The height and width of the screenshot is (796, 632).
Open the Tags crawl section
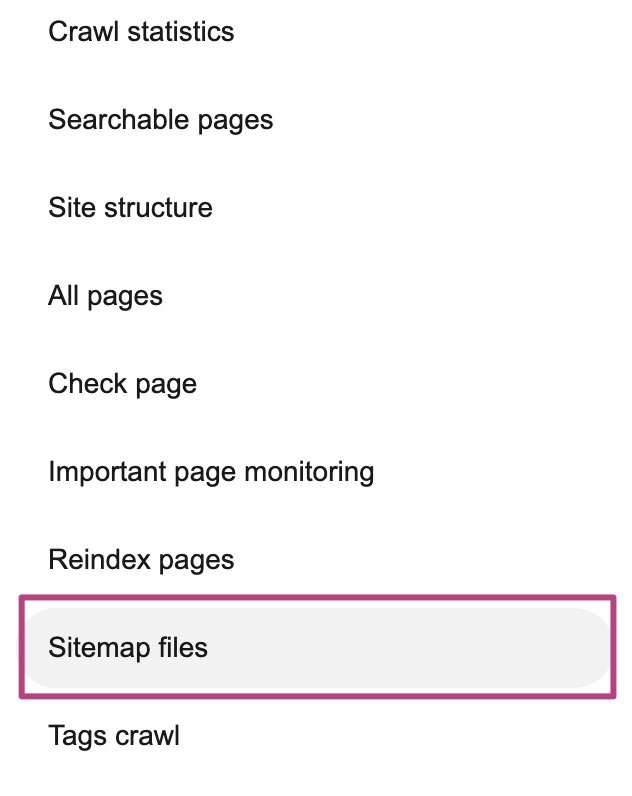click(114, 737)
